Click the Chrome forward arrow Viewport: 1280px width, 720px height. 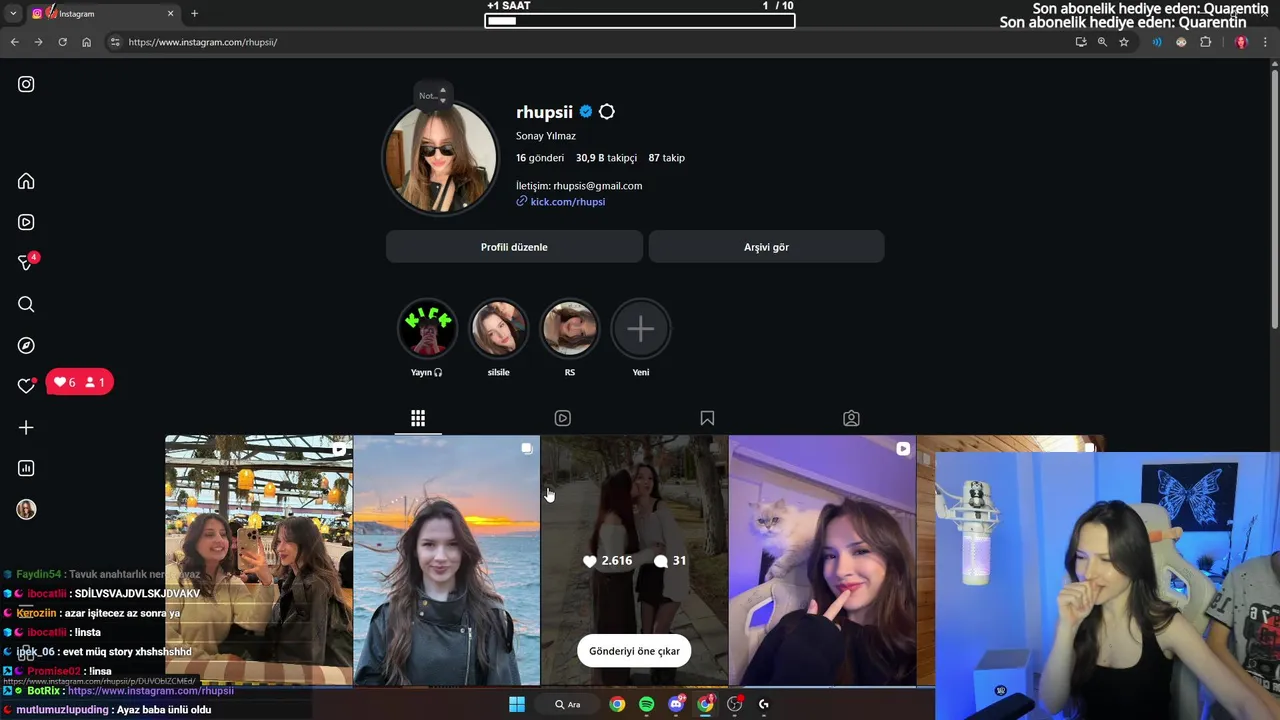(38, 42)
